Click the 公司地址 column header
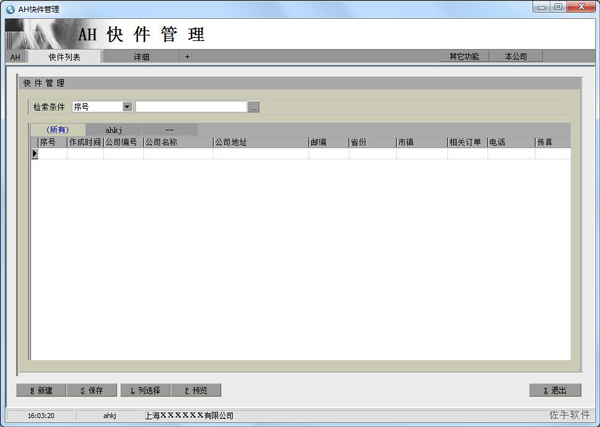Screen dimensions: 600x427 pyautogui.click(x=261, y=142)
